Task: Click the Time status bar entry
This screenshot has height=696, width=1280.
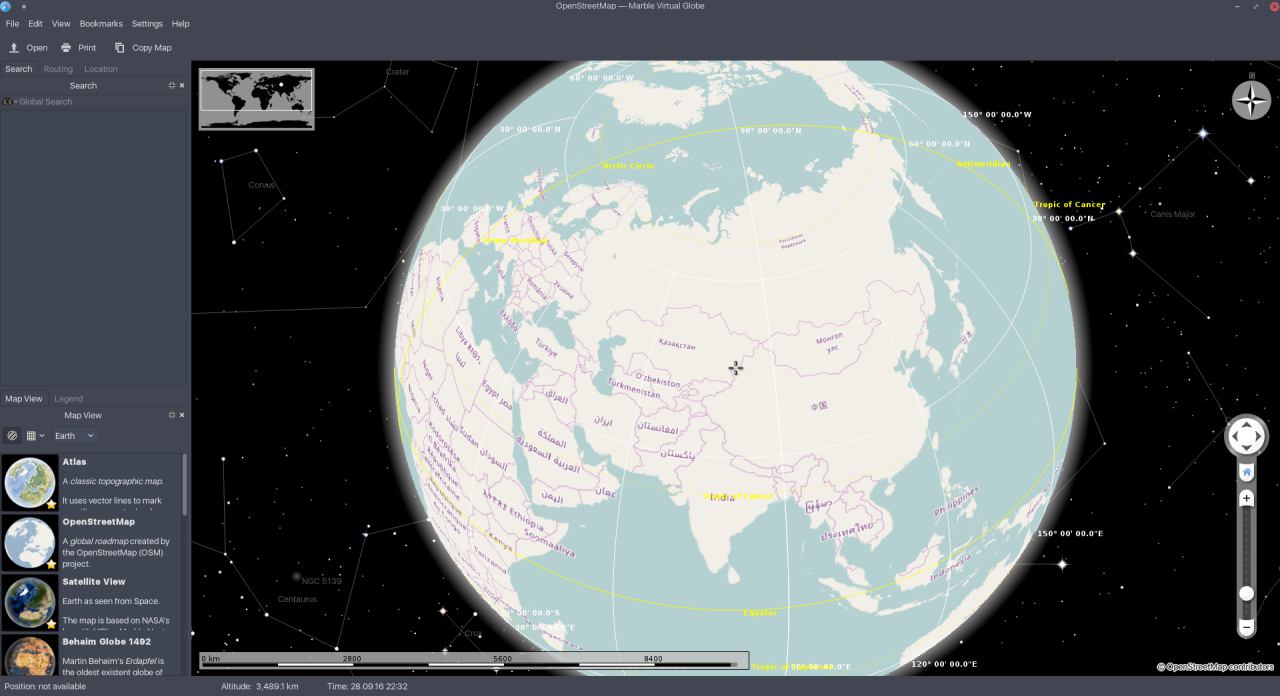Action: (x=367, y=686)
